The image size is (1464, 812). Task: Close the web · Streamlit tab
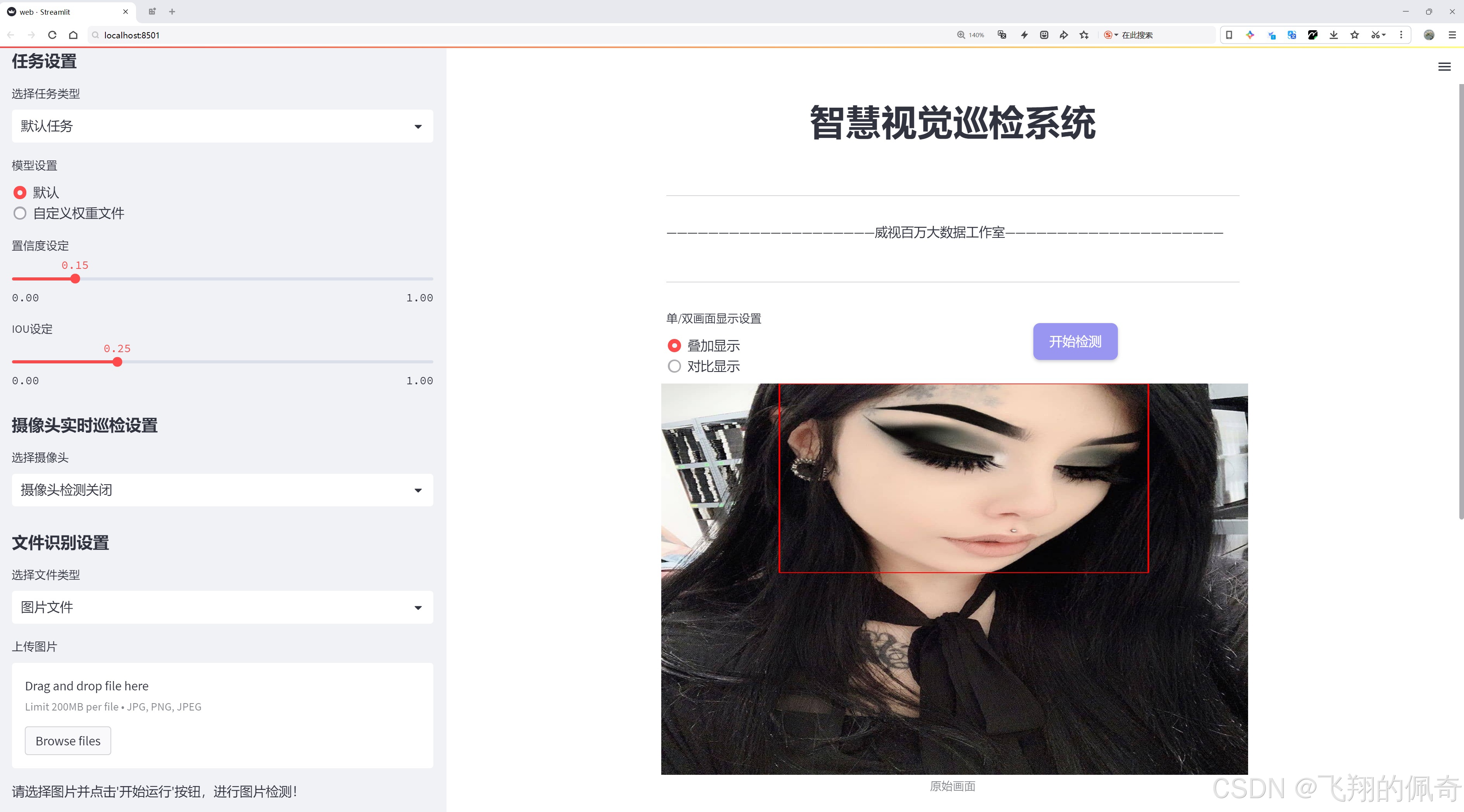[x=126, y=11]
